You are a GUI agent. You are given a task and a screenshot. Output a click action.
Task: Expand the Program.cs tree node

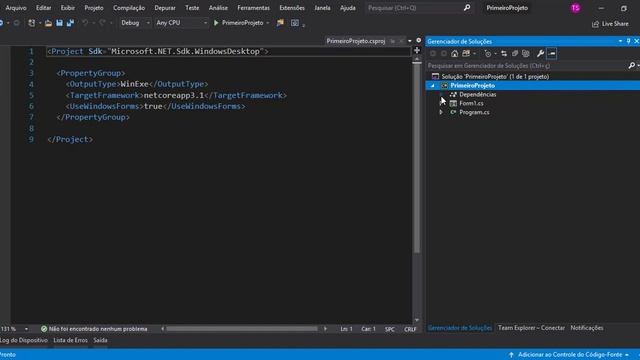(x=441, y=112)
